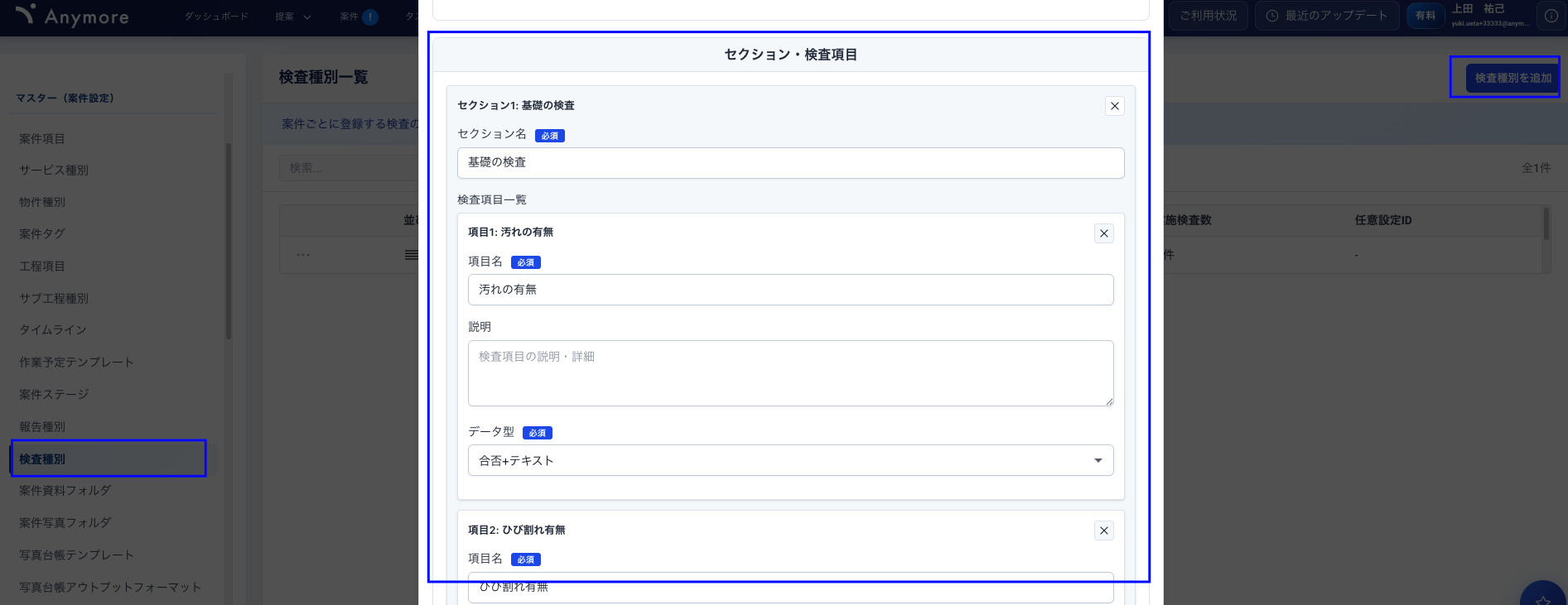This screenshot has height=605, width=1568.
Task: Select 案件項目 in sidebar
Action: tap(42, 138)
